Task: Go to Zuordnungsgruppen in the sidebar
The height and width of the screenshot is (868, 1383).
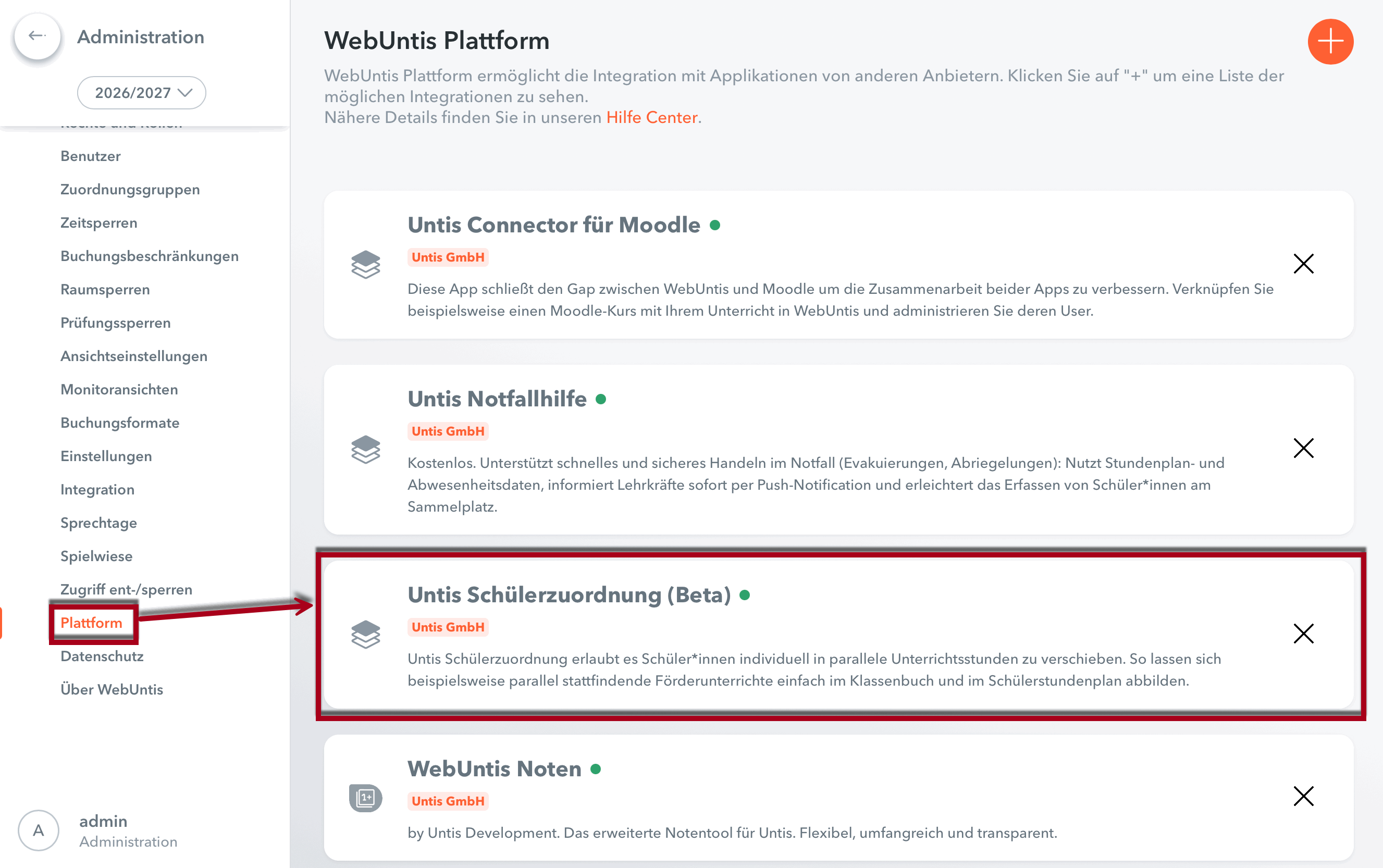Action: 130,190
